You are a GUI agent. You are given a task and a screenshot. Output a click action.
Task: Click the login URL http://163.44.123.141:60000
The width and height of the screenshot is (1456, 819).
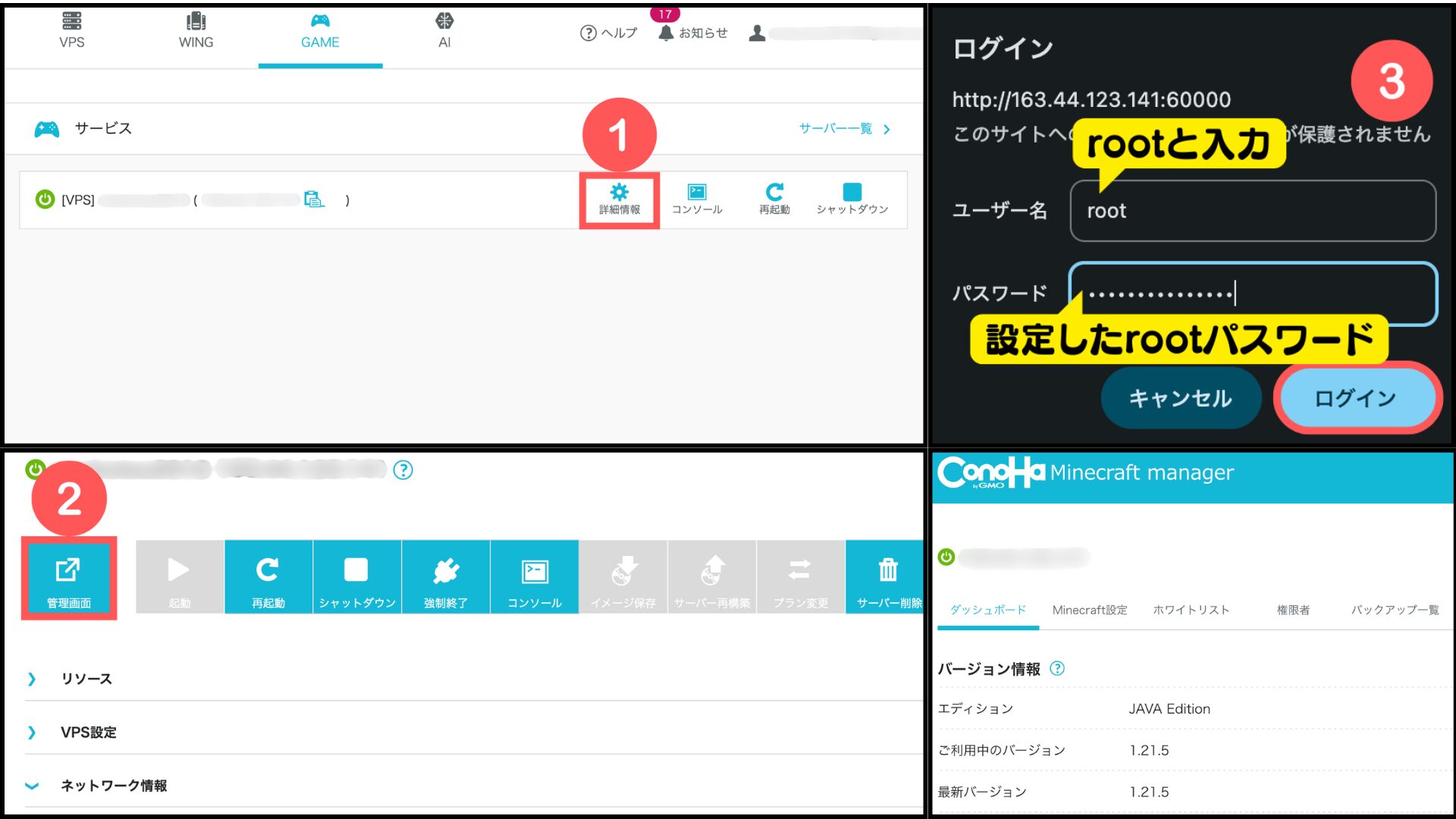coord(1091,100)
